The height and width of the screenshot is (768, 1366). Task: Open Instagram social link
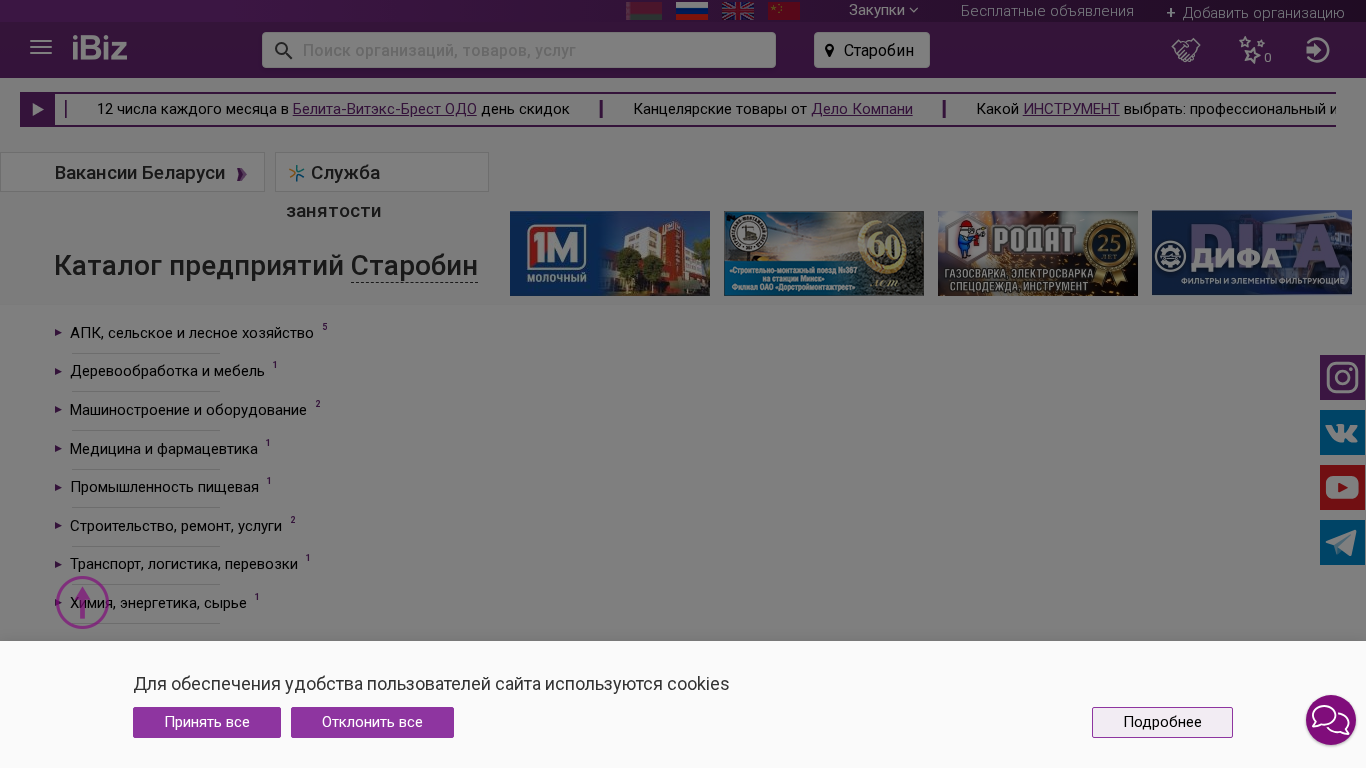point(1342,377)
